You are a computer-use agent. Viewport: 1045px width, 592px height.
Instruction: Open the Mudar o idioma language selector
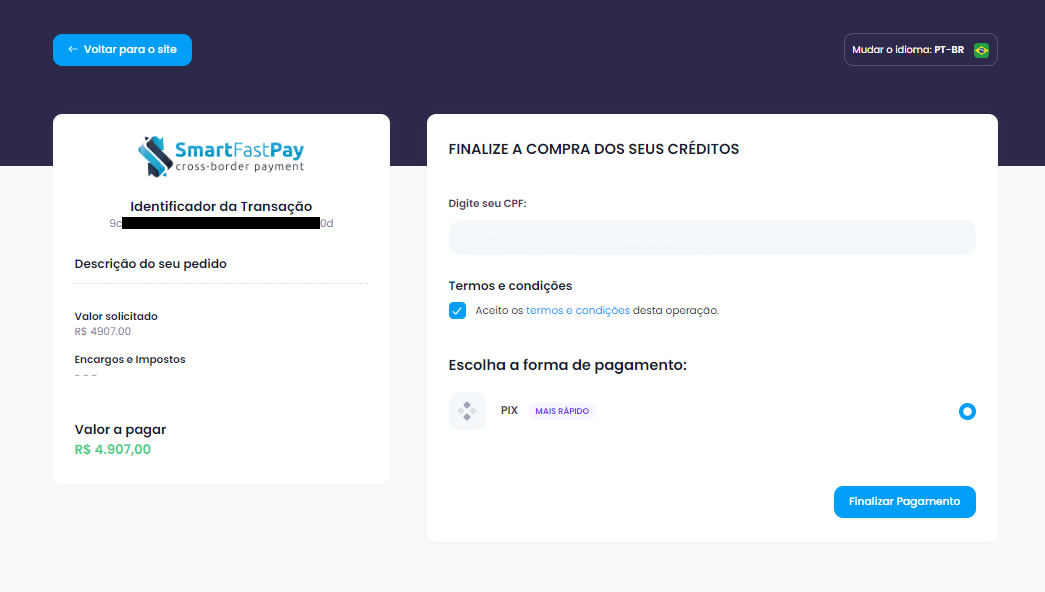pos(920,50)
